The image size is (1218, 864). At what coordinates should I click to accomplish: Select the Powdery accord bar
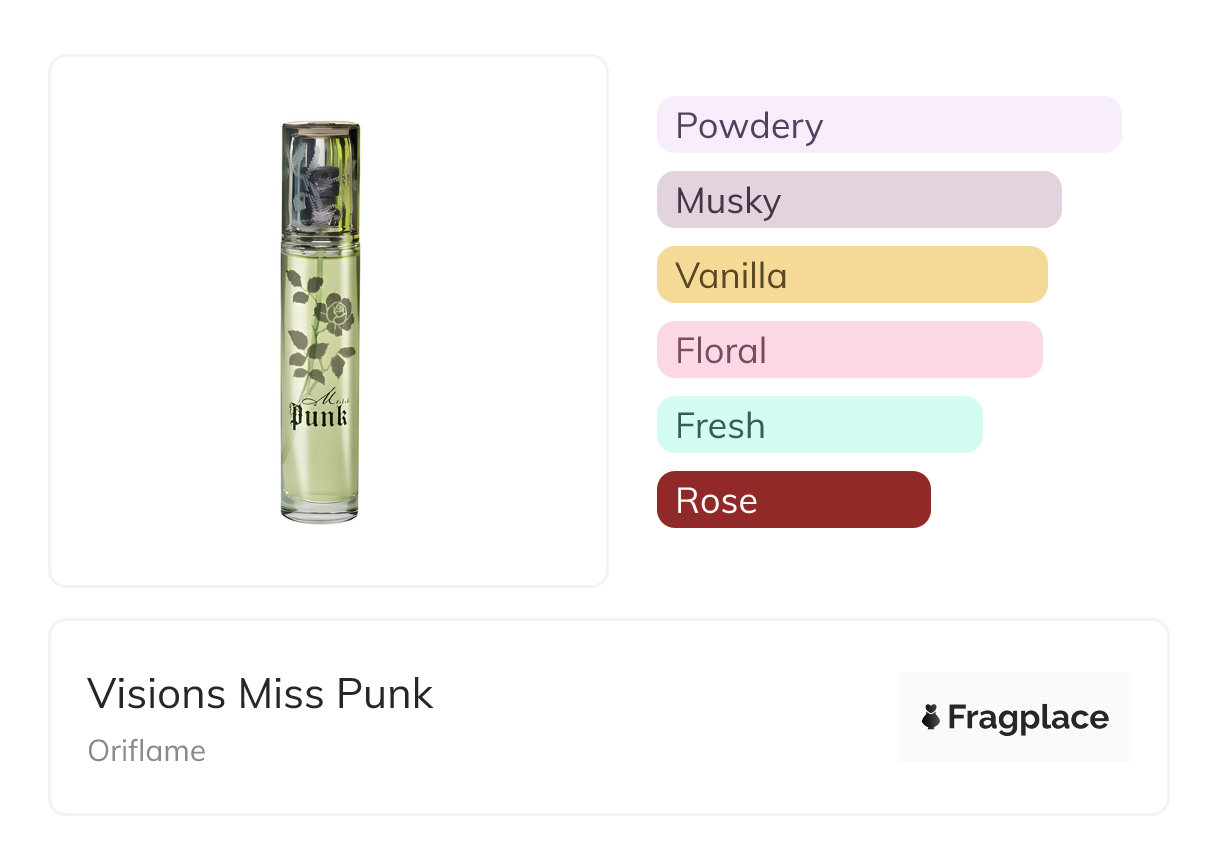pyautogui.click(x=888, y=125)
